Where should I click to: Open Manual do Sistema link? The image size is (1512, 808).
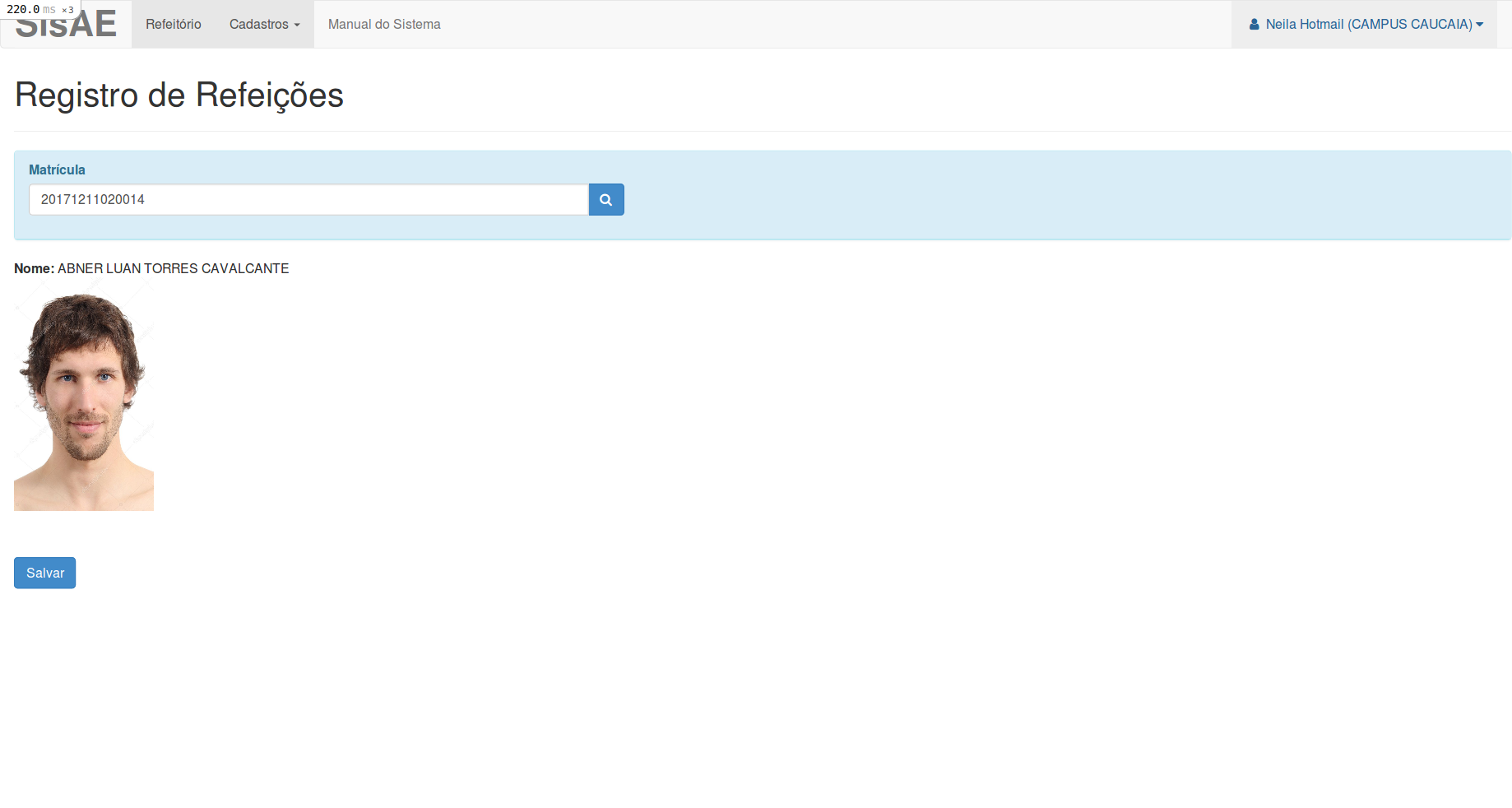384,25
